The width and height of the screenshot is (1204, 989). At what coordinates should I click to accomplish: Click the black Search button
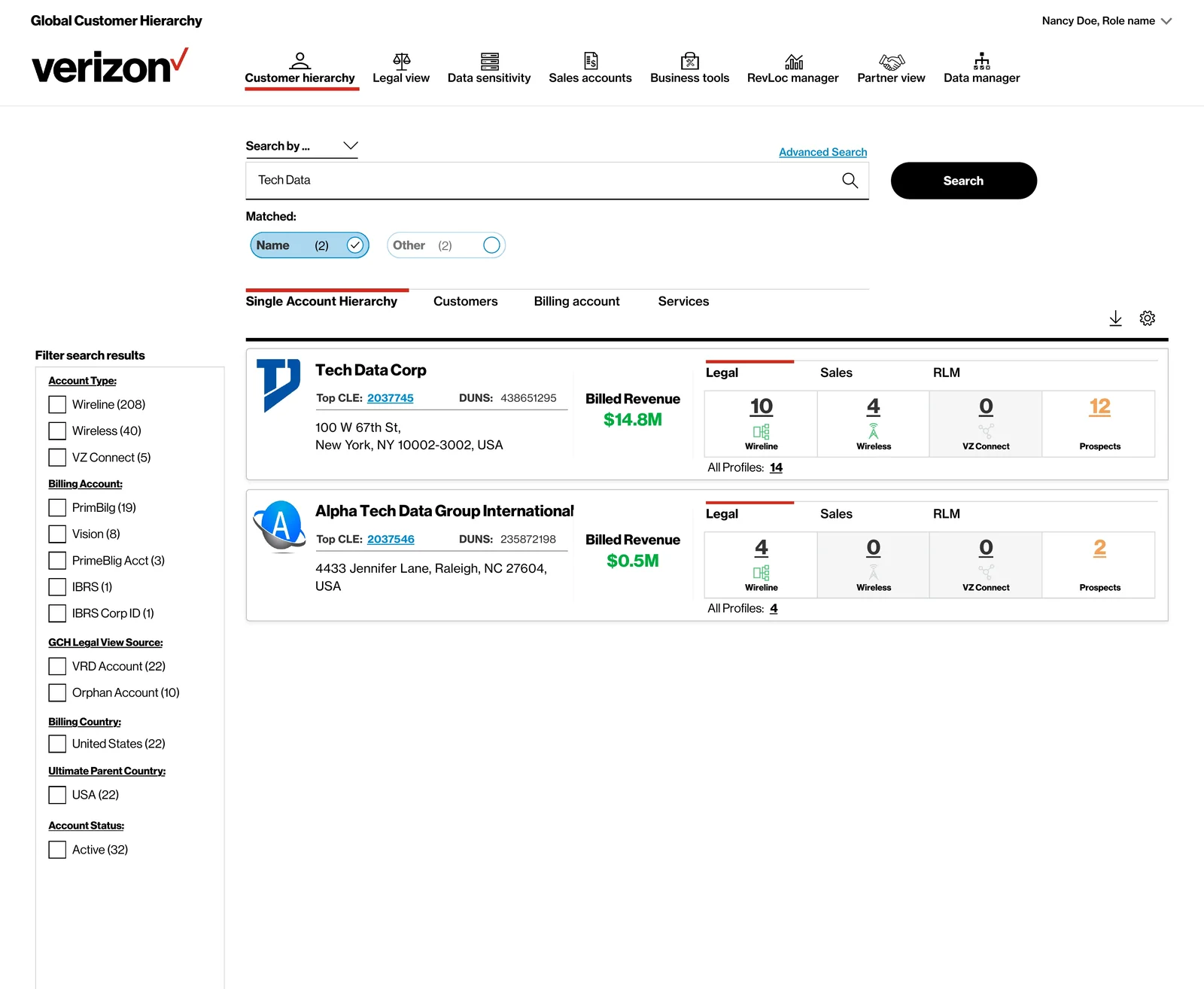[x=964, y=181]
